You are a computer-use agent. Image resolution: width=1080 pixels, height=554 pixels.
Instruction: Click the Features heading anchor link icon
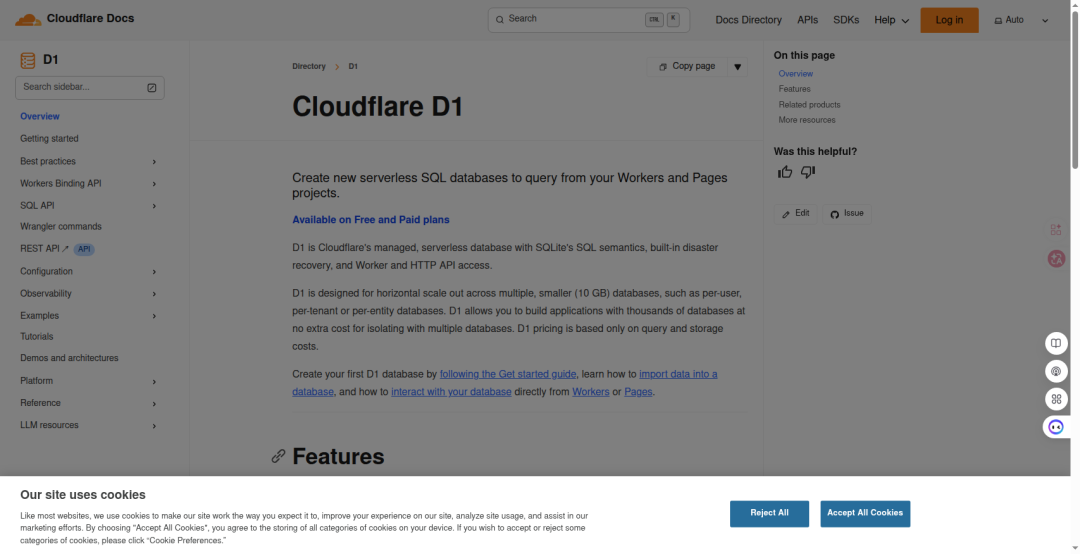tap(278, 456)
